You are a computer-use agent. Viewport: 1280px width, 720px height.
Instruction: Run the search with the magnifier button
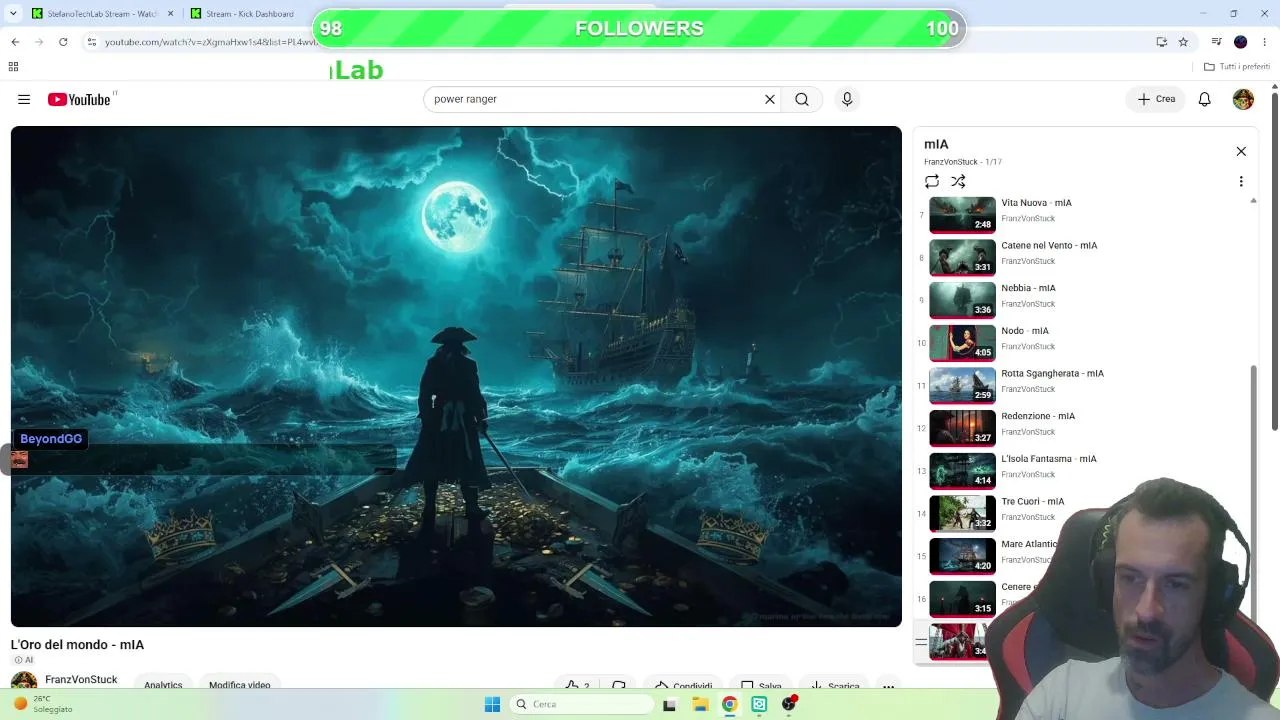click(802, 99)
